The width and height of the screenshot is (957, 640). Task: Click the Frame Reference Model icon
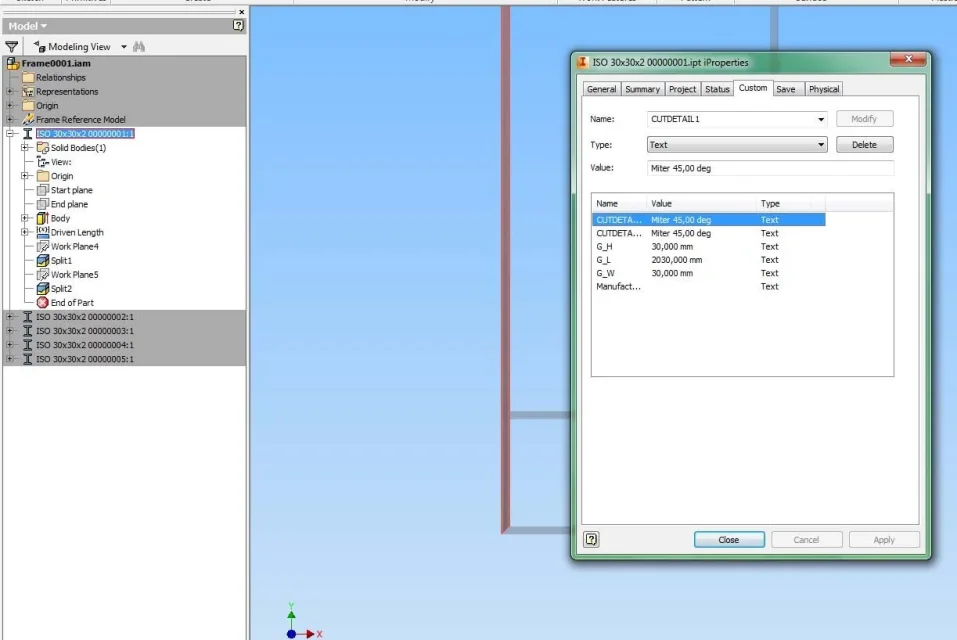coord(28,120)
